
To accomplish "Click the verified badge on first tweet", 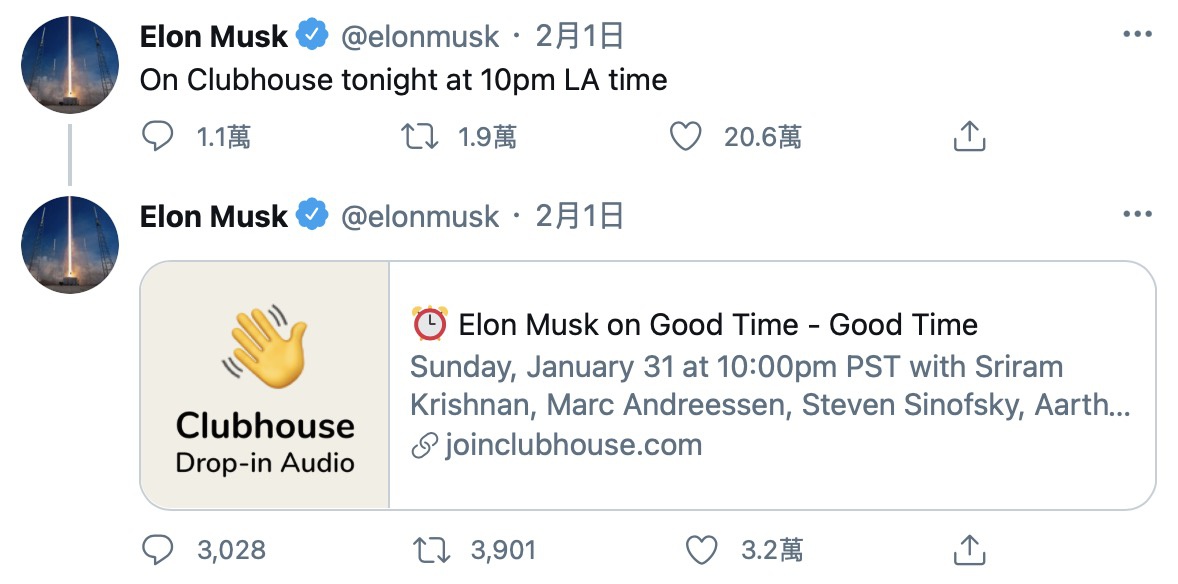I will (313, 37).
